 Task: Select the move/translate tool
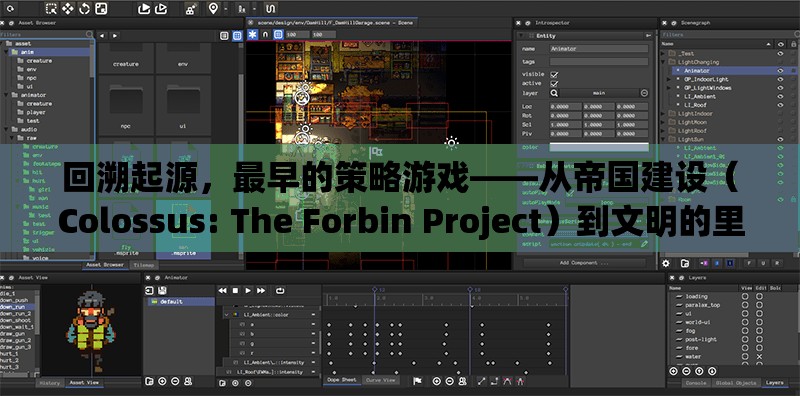click(67, 8)
